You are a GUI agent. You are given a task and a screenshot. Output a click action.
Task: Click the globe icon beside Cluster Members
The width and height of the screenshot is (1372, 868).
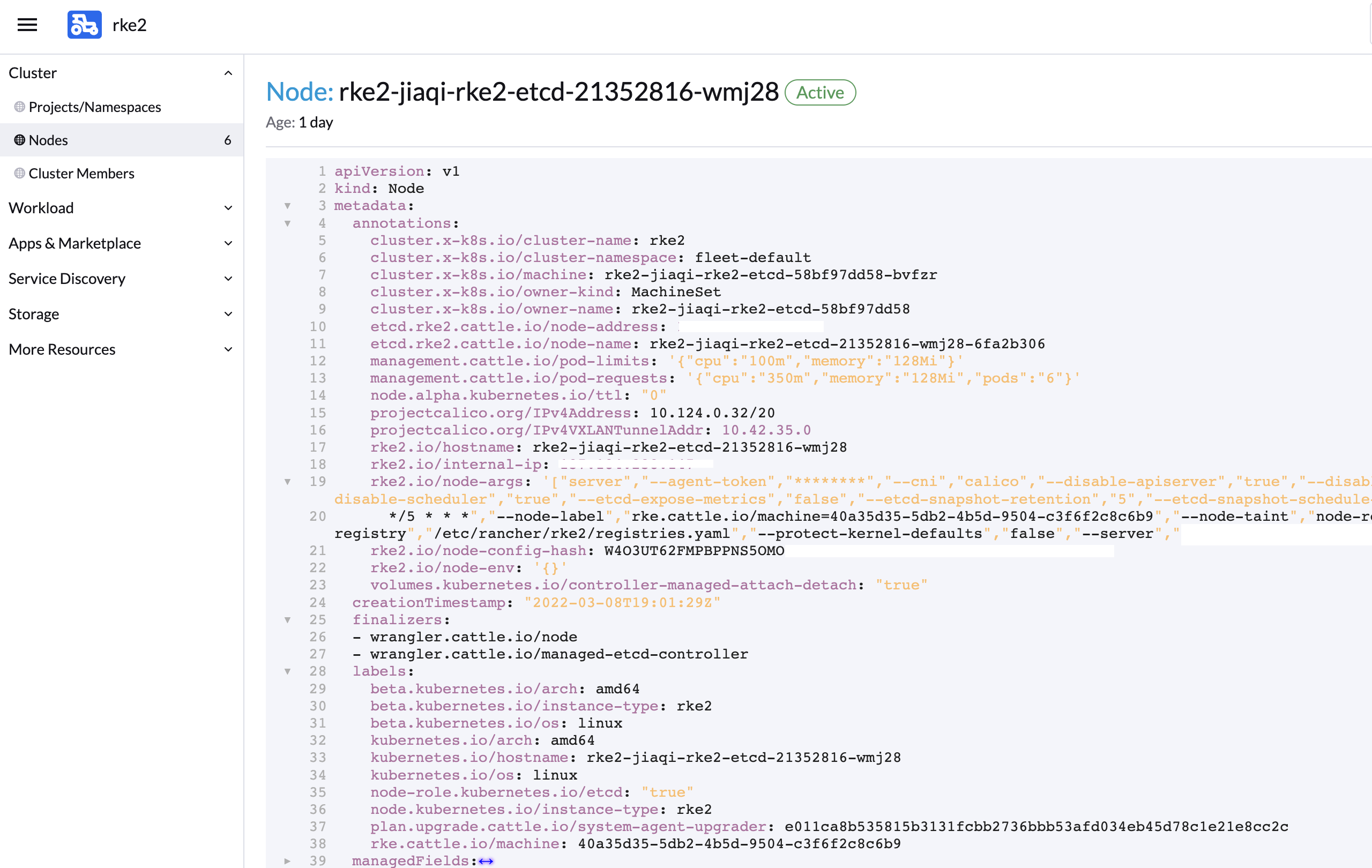[19, 173]
